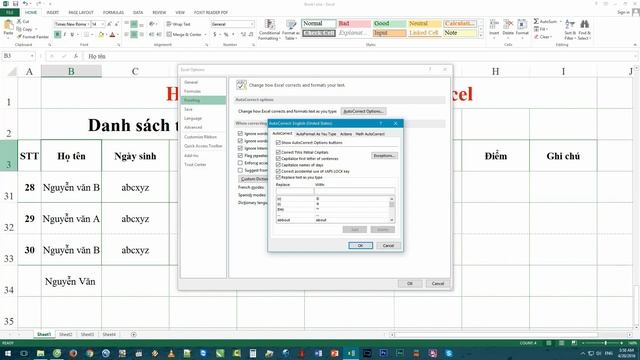Click the Undo arrow icon
This screenshot has width=640, height=360.
tap(25, 4)
